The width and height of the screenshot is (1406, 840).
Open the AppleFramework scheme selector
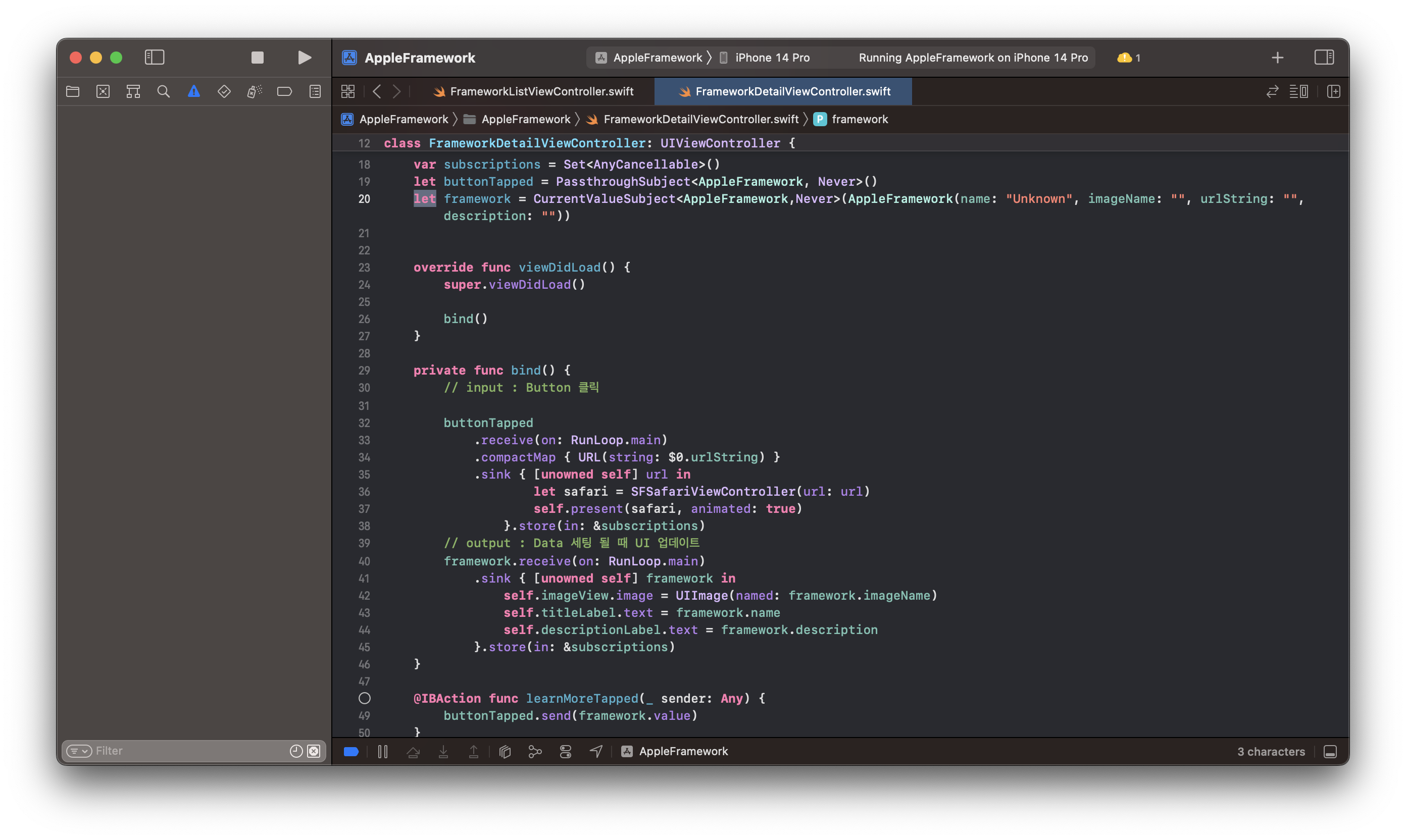(x=651, y=57)
